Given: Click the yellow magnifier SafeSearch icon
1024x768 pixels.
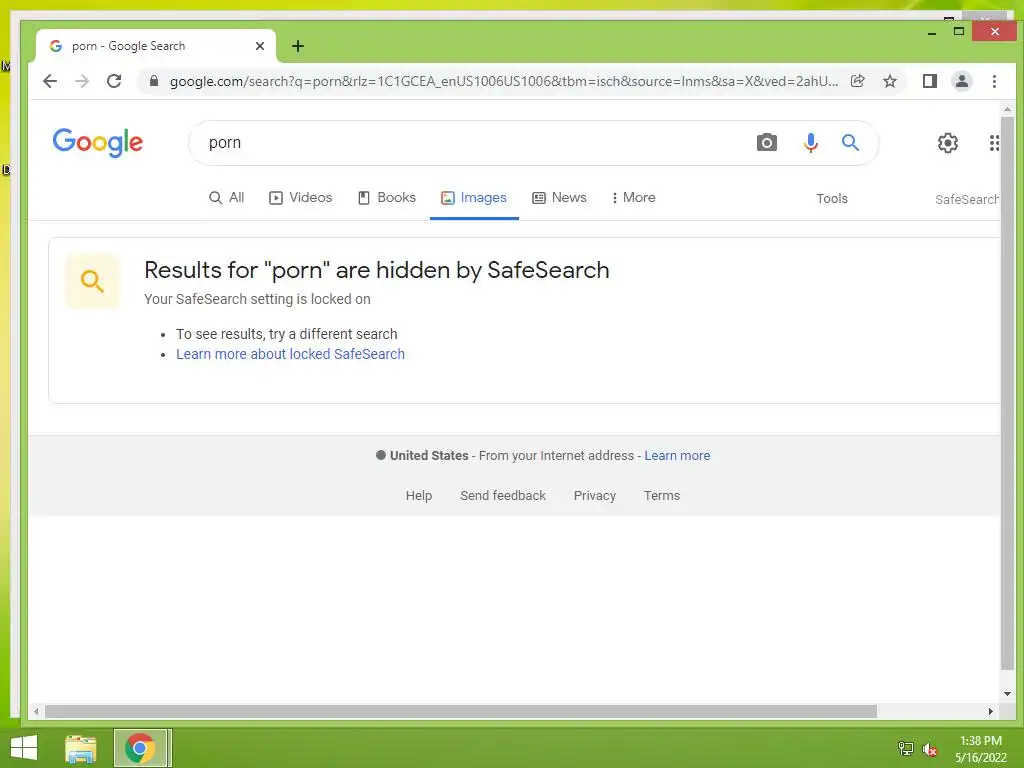Looking at the screenshot, I should pyautogui.click(x=92, y=281).
